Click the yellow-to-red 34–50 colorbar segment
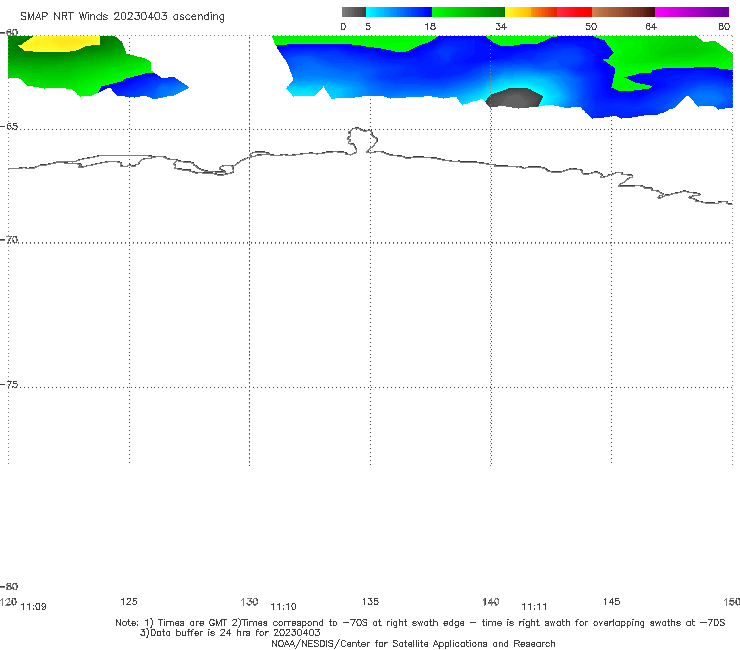This screenshot has height=650, width=740. click(548, 12)
